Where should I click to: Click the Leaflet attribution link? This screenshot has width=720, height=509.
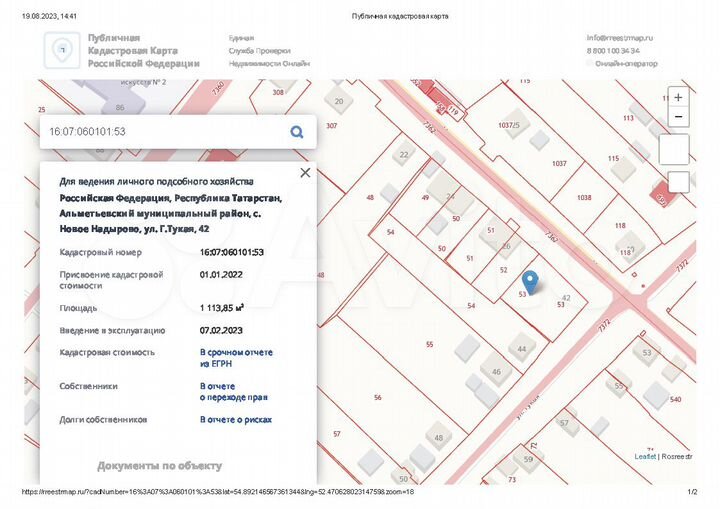click(645, 456)
